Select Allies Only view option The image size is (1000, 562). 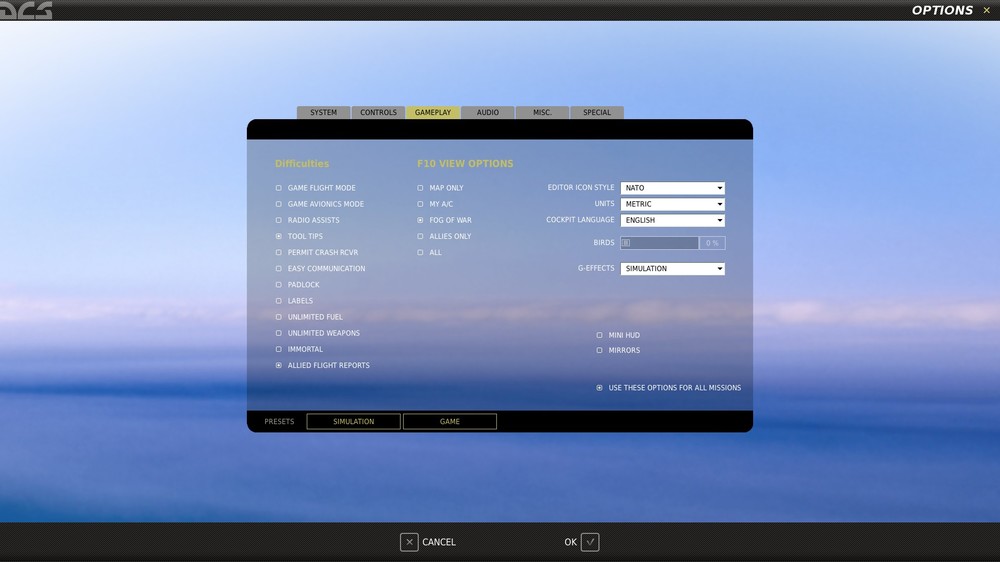(420, 236)
